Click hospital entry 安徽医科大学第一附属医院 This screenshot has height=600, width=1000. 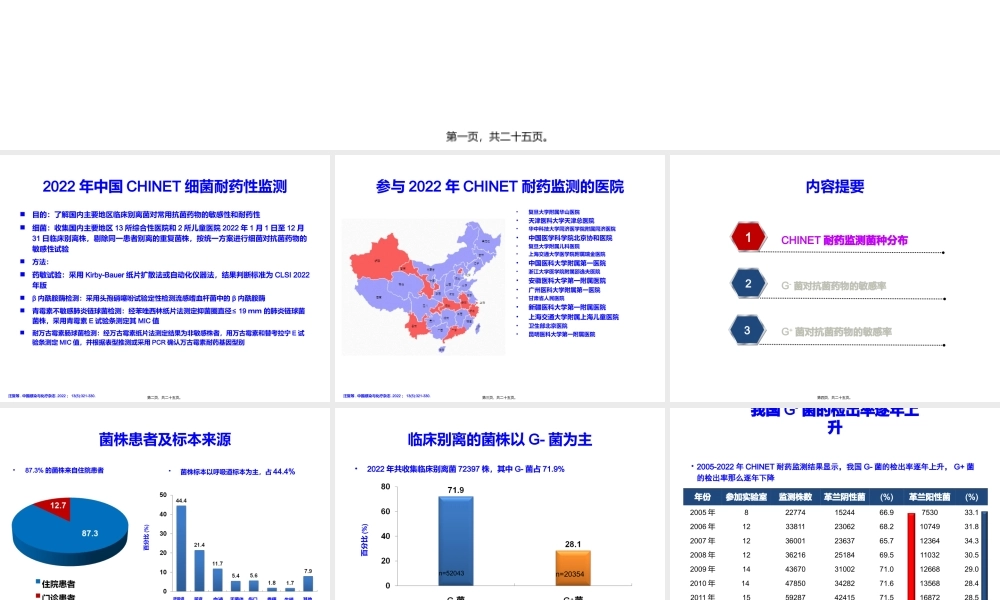[566, 281]
